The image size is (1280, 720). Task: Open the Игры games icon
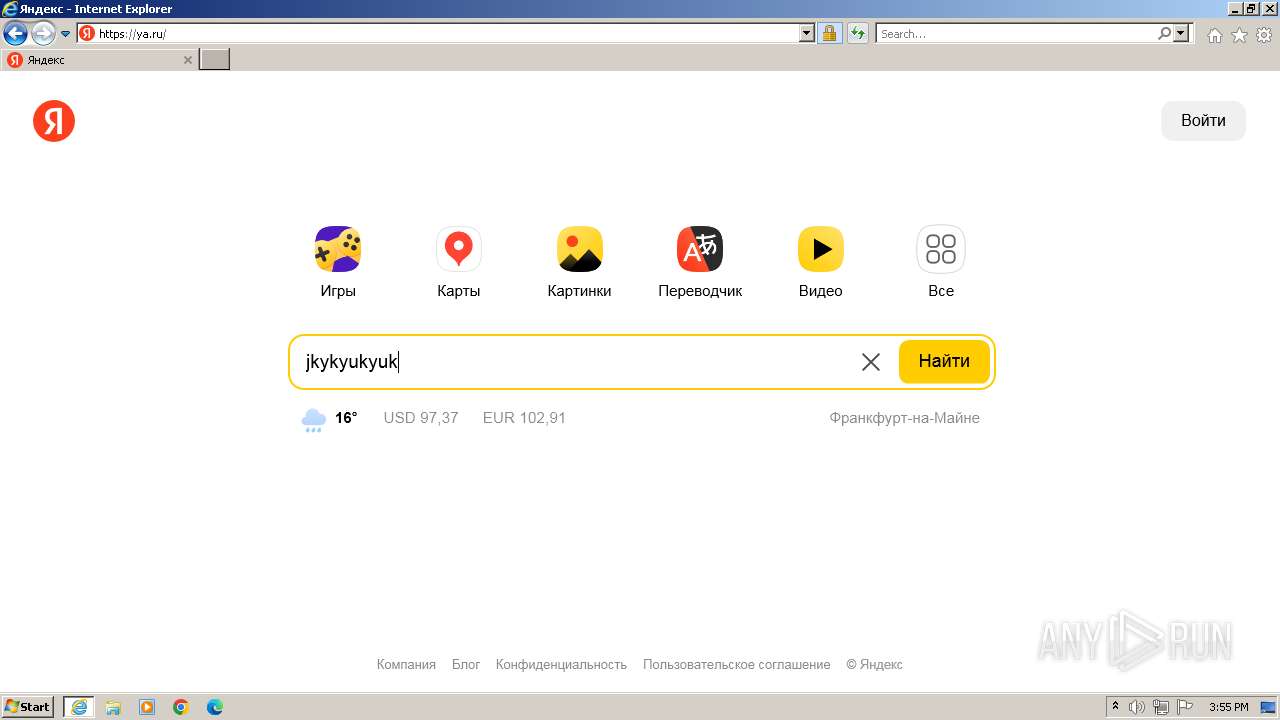(x=338, y=249)
